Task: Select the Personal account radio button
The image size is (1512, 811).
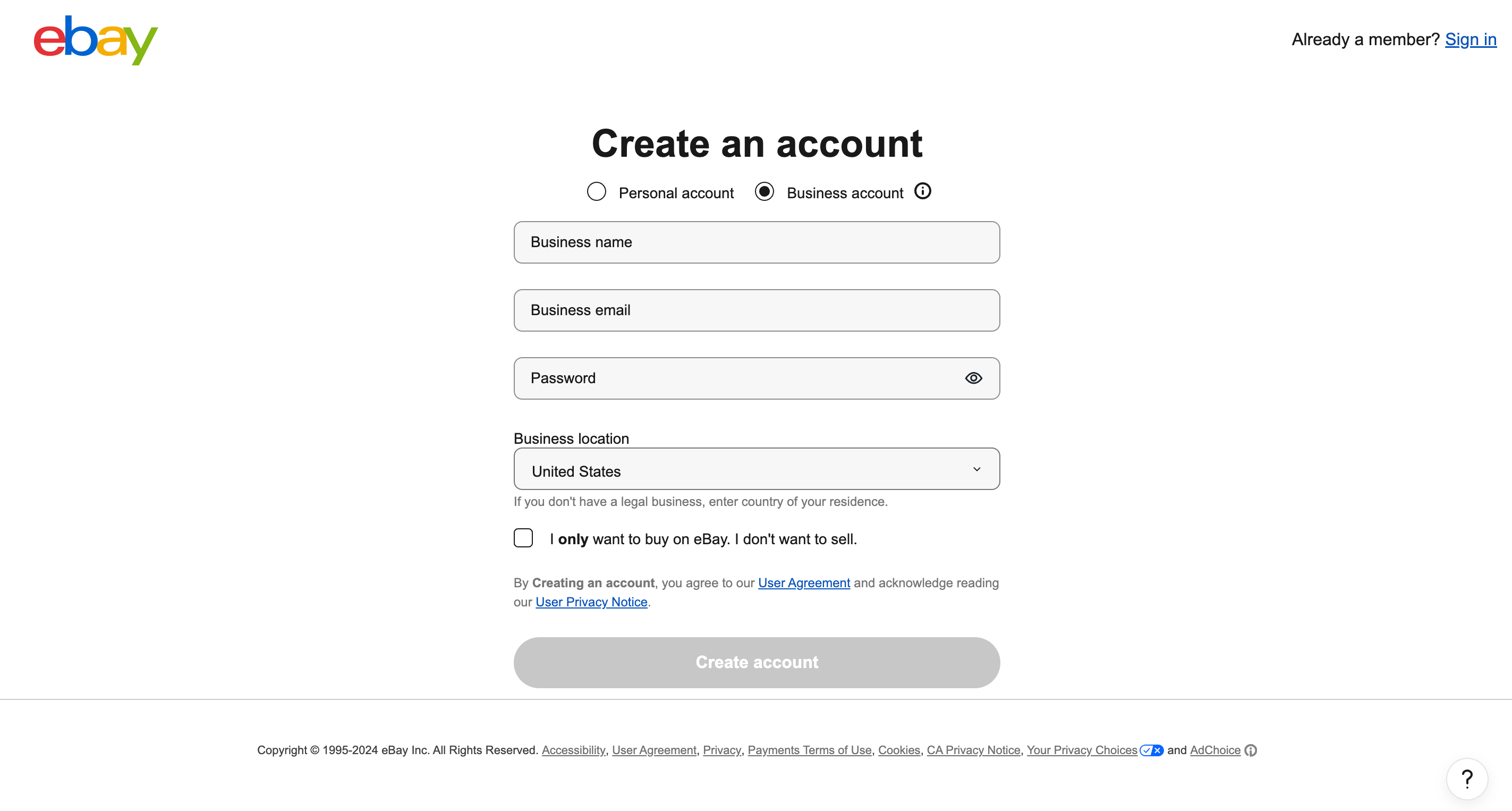Action: [x=596, y=192]
